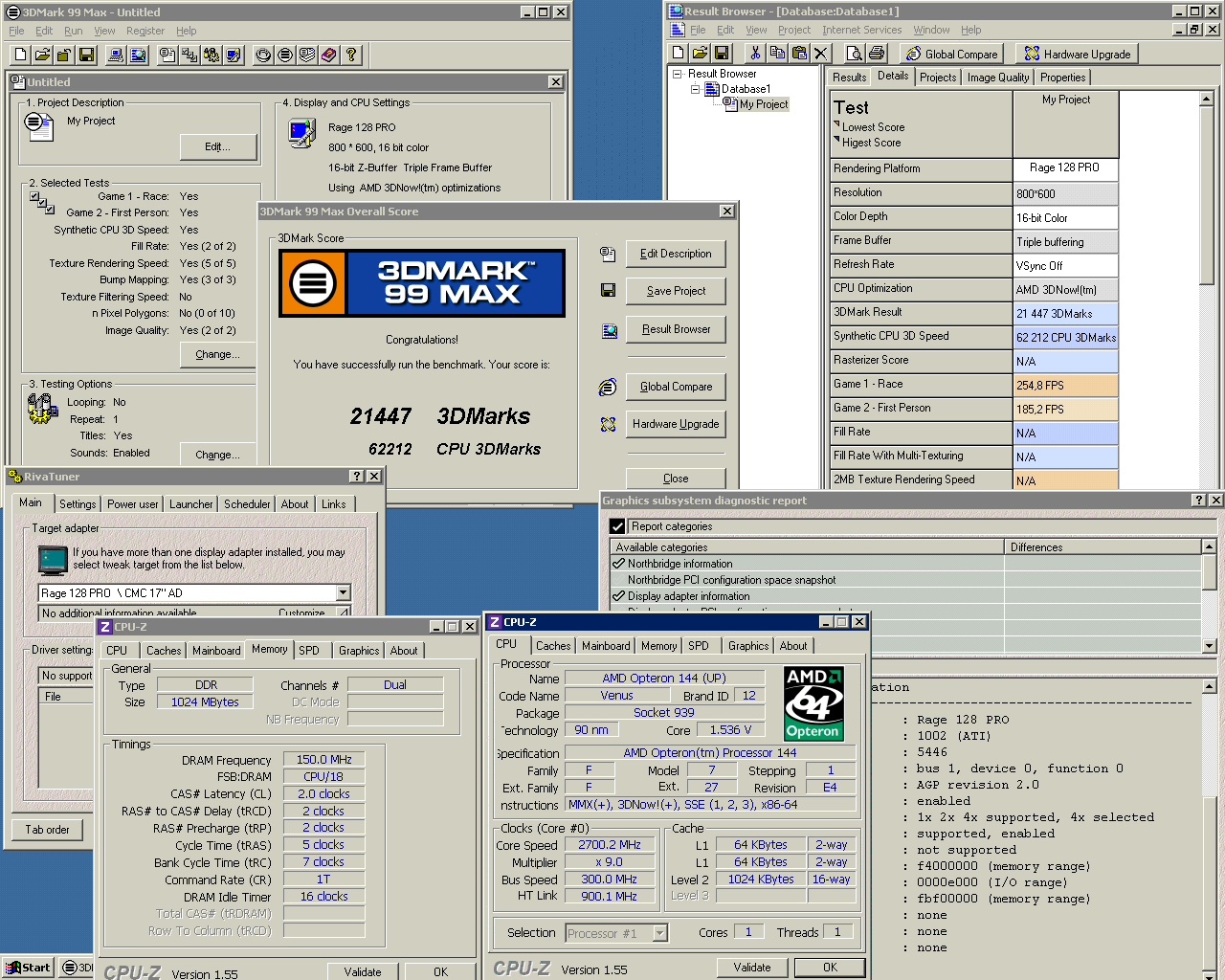Click the round 3DMark logo icon in toolbar
1225x980 pixels.
[285, 55]
